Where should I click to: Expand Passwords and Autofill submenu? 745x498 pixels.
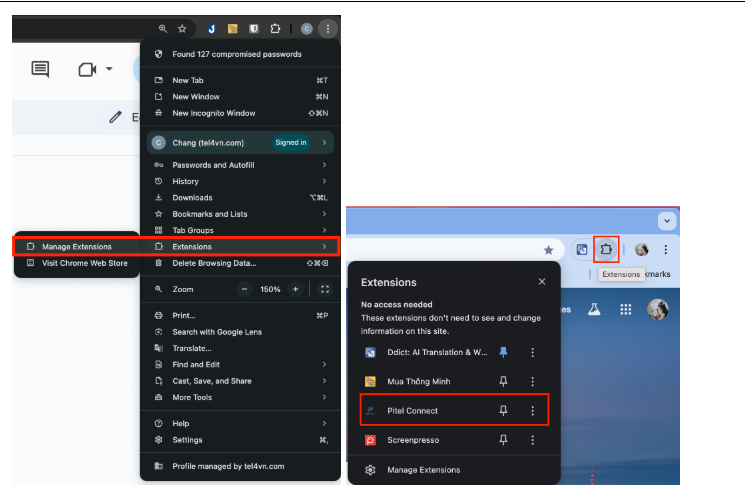click(x=240, y=165)
